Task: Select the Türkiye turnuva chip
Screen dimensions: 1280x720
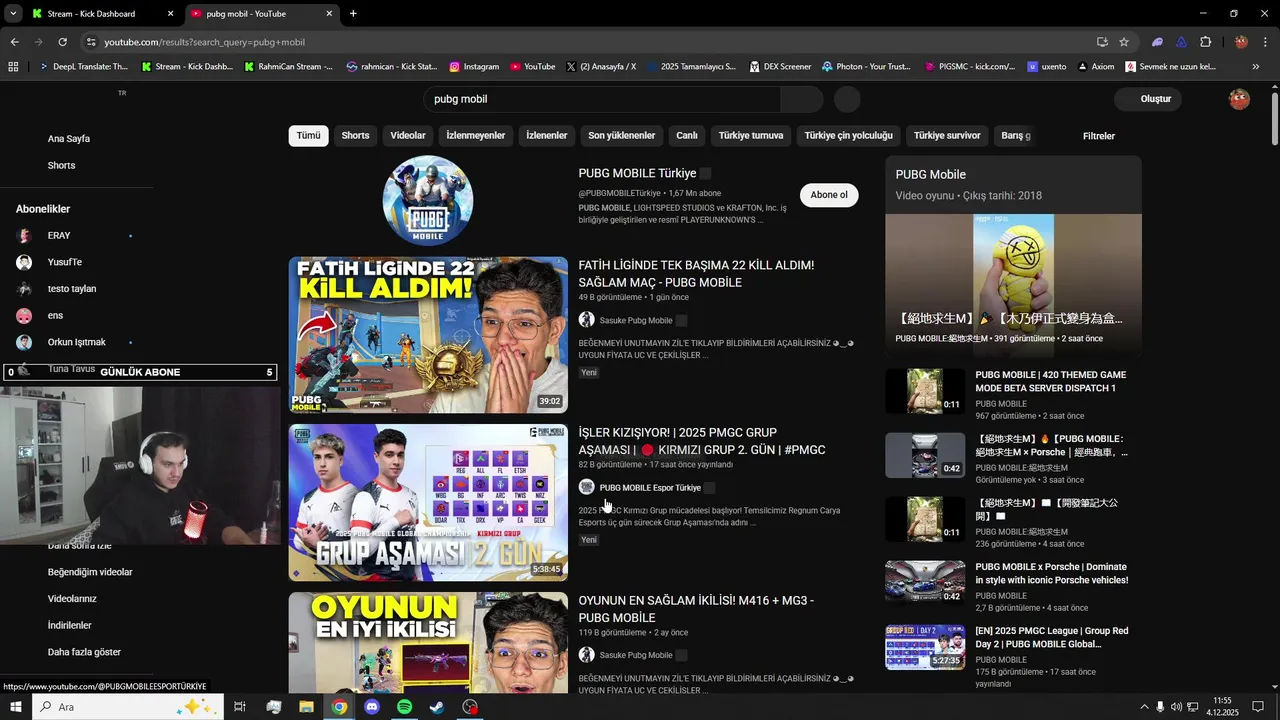Action: coord(751,136)
